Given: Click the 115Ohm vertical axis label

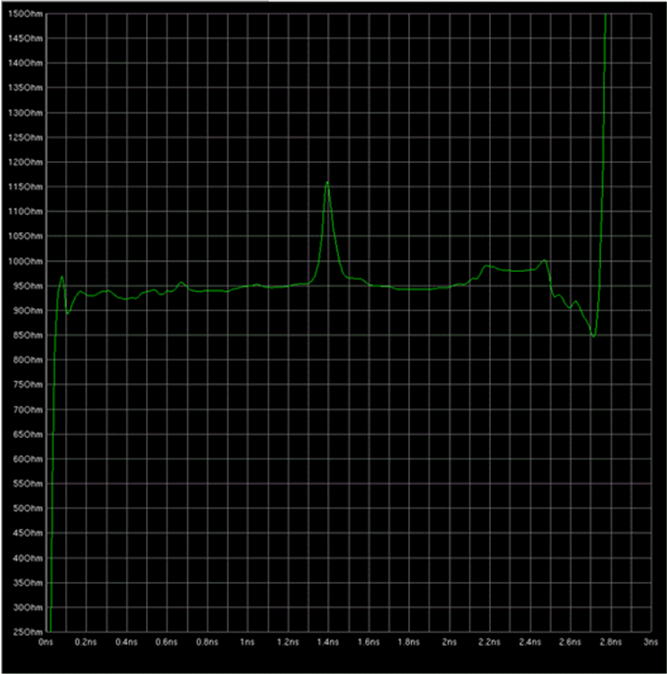Looking at the screenshot, I should click(21, 187).
